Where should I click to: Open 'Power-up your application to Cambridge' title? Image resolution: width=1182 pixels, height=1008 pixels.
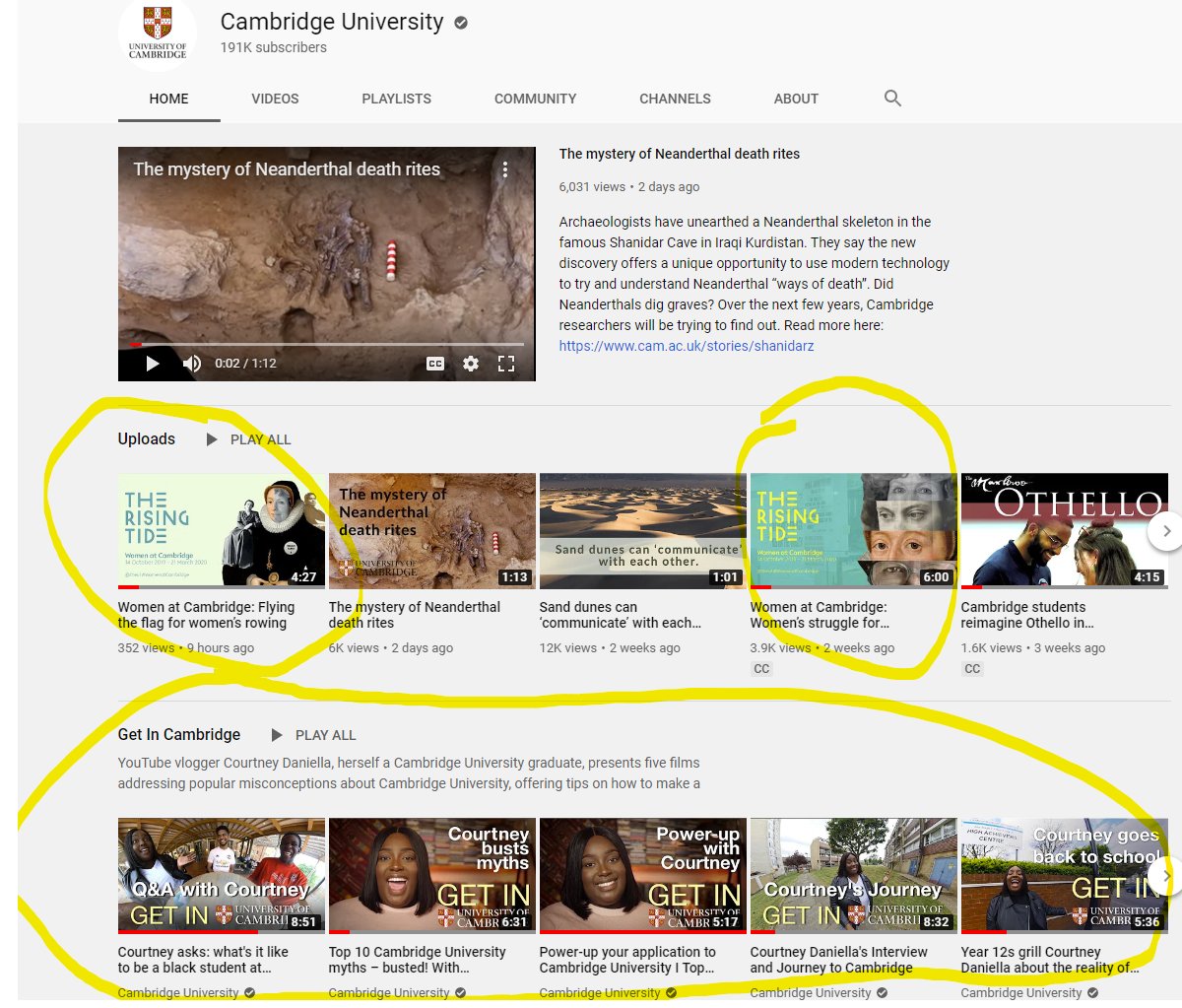pos(627,960)
